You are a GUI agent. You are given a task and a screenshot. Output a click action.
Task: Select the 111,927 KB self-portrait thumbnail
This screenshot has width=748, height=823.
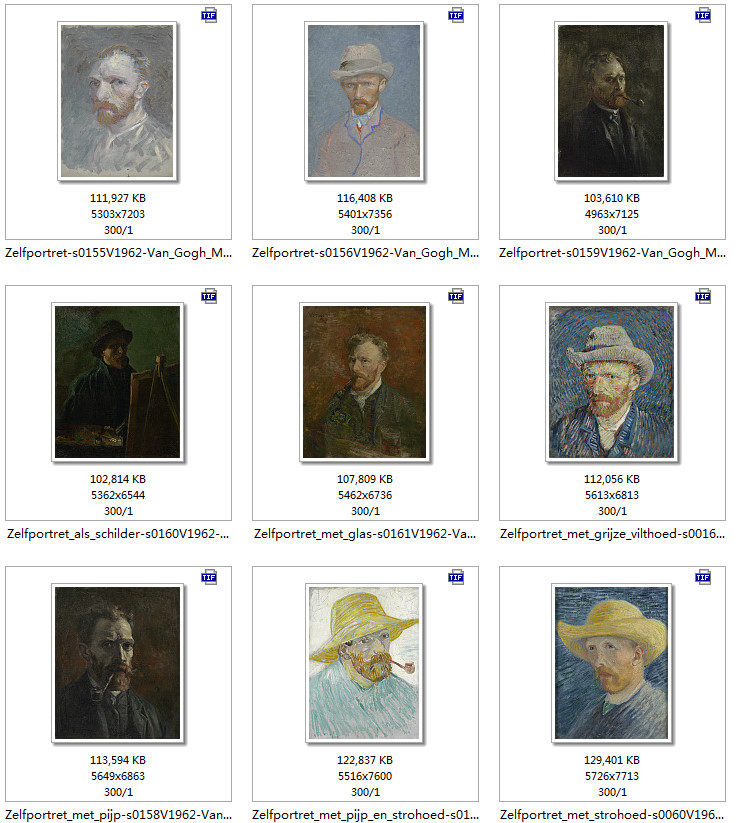point(117,101)
